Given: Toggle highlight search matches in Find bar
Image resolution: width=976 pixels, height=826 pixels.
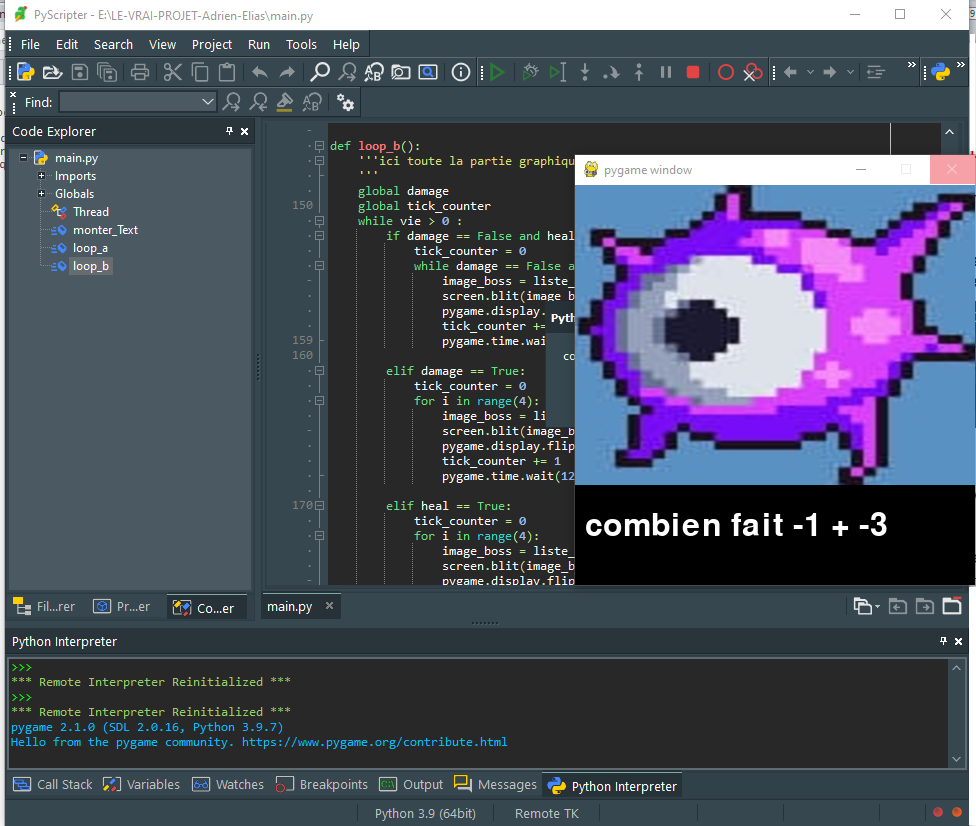Looking at the screenshot, I should [285, 102].
